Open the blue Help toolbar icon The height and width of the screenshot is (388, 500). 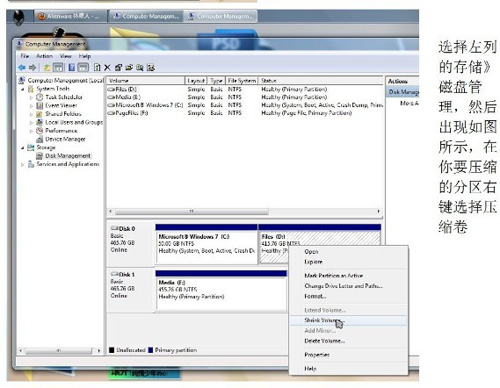(71, 68)
